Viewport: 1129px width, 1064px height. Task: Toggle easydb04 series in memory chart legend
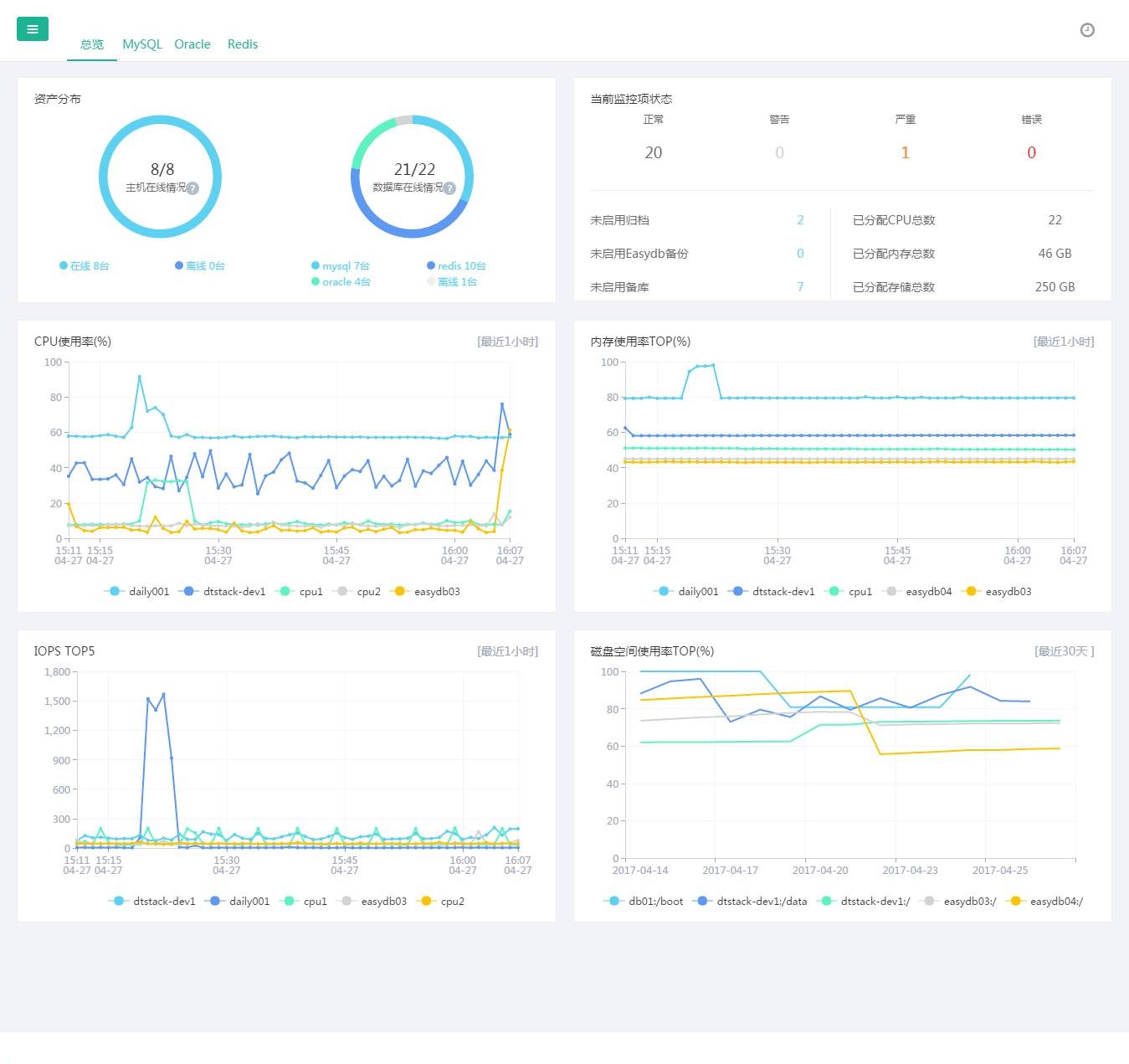pos(916,592)
